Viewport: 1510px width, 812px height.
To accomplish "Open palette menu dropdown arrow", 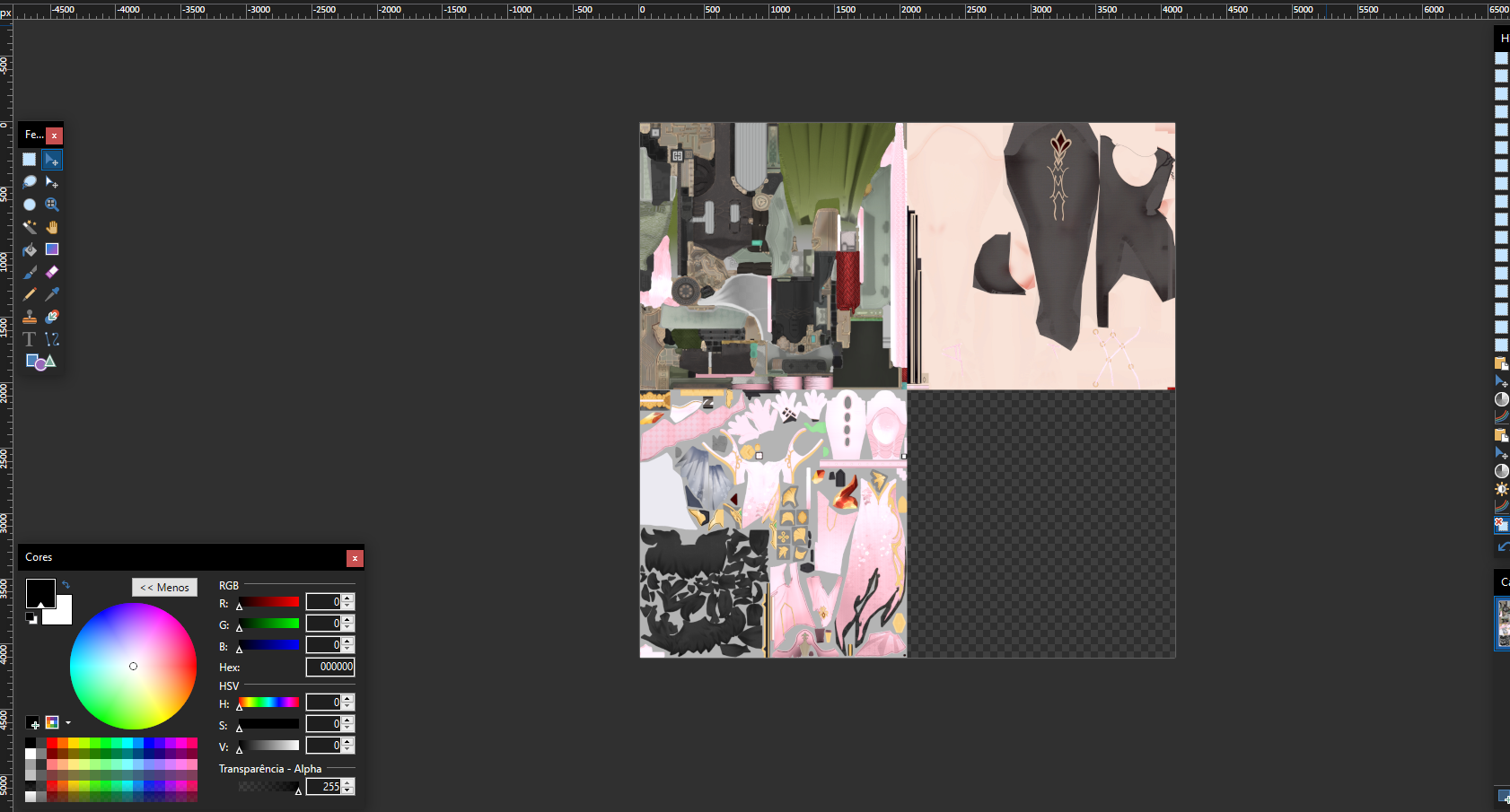I will [x=68, y=723].
